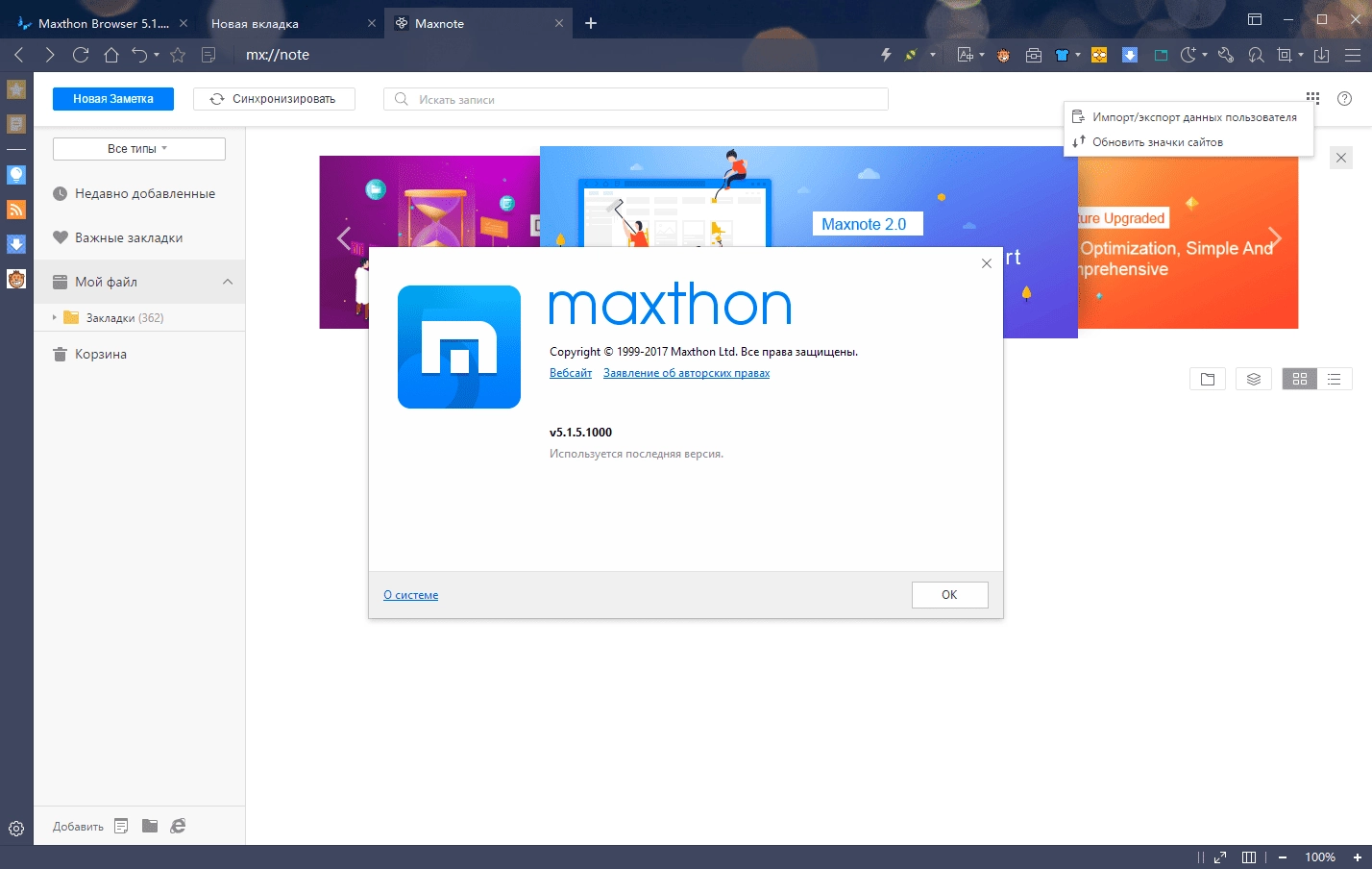The height and width of the screenshot is (869, 1372).
Task: Open Favorites star icon in left sidebar
Action: pos(16,89)
